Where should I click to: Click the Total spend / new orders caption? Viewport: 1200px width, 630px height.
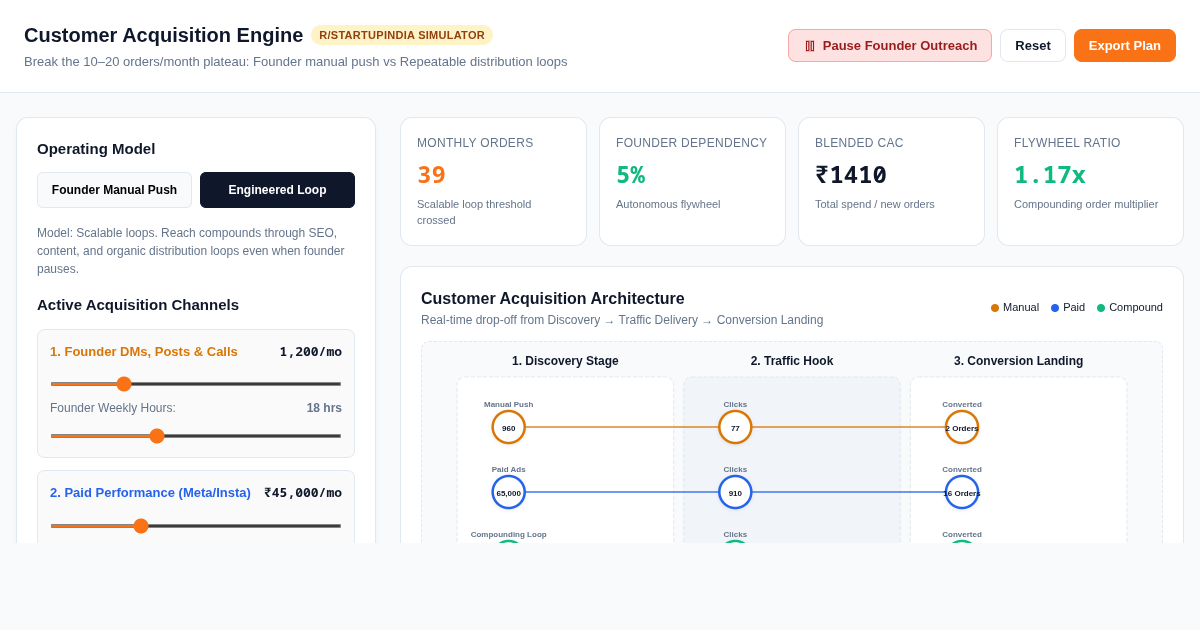tap(875, 204)
